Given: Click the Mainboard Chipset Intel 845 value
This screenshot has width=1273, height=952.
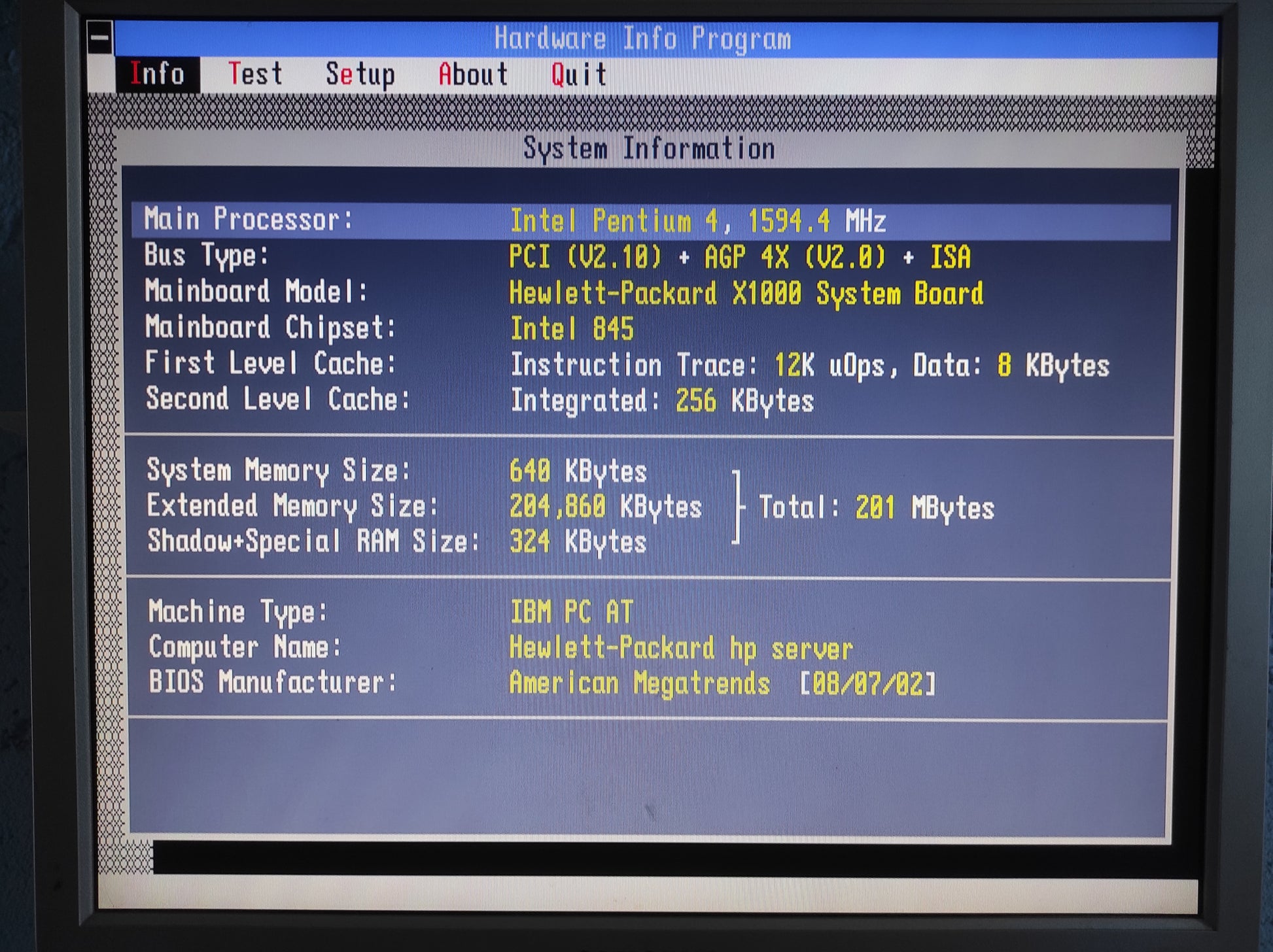Looking at the screenshot, I should pyautogui.click(x=572, y=329).
